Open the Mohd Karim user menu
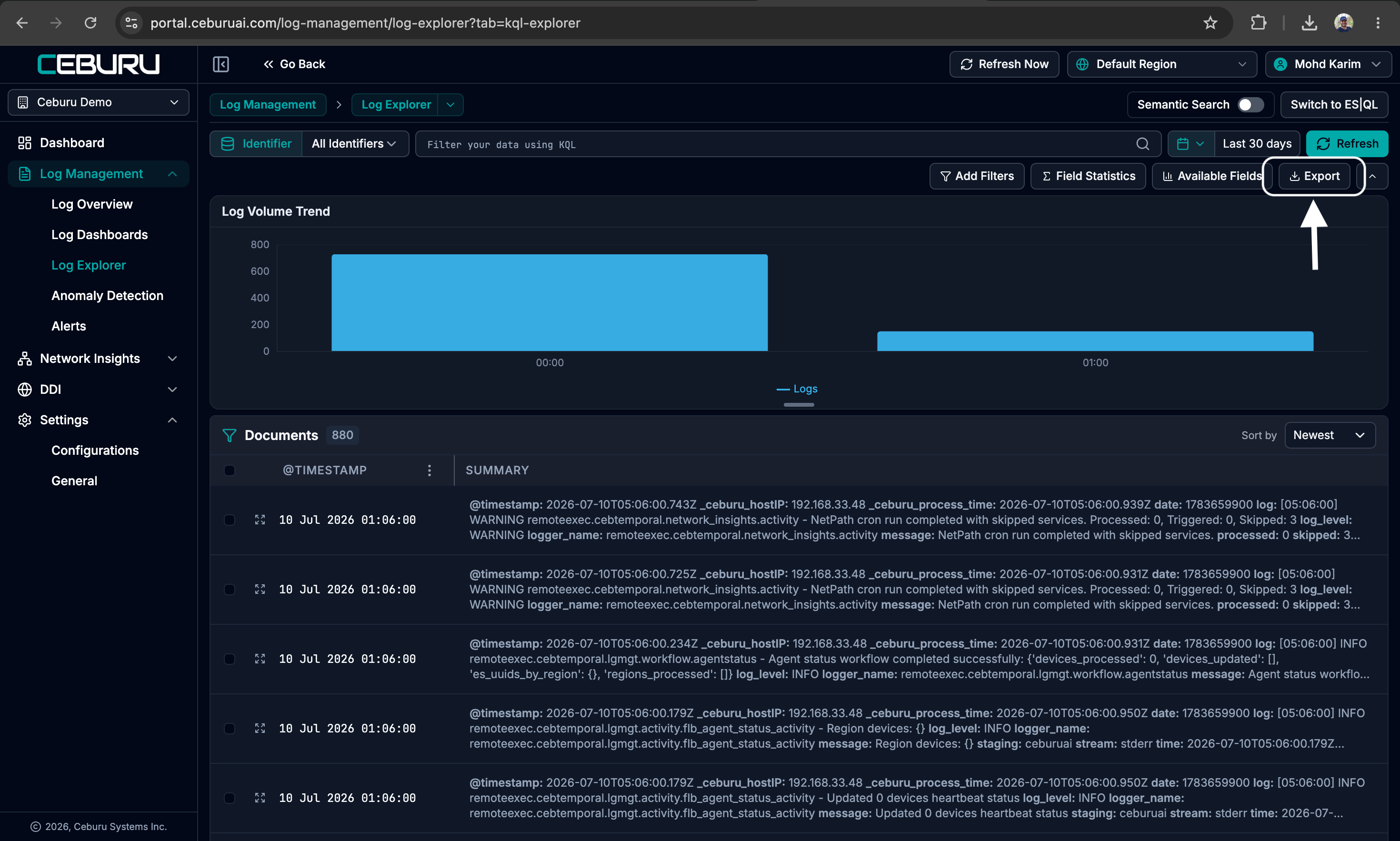 coord(1328,64)
